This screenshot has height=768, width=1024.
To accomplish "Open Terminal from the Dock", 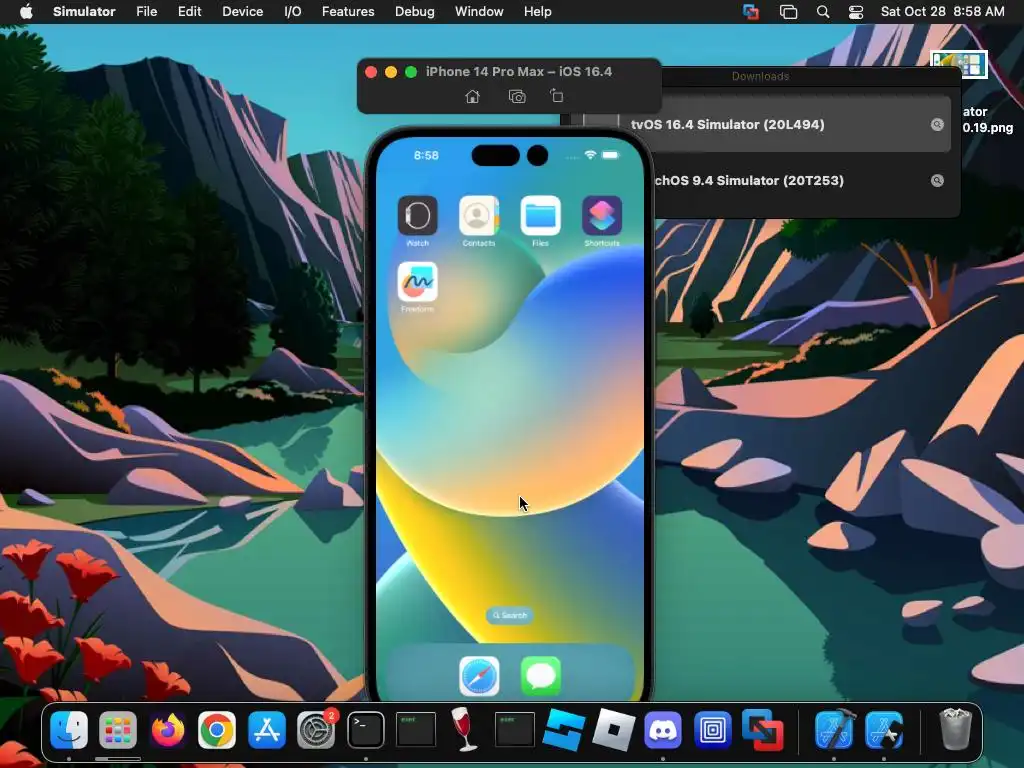I will click(x=366, y=729).
